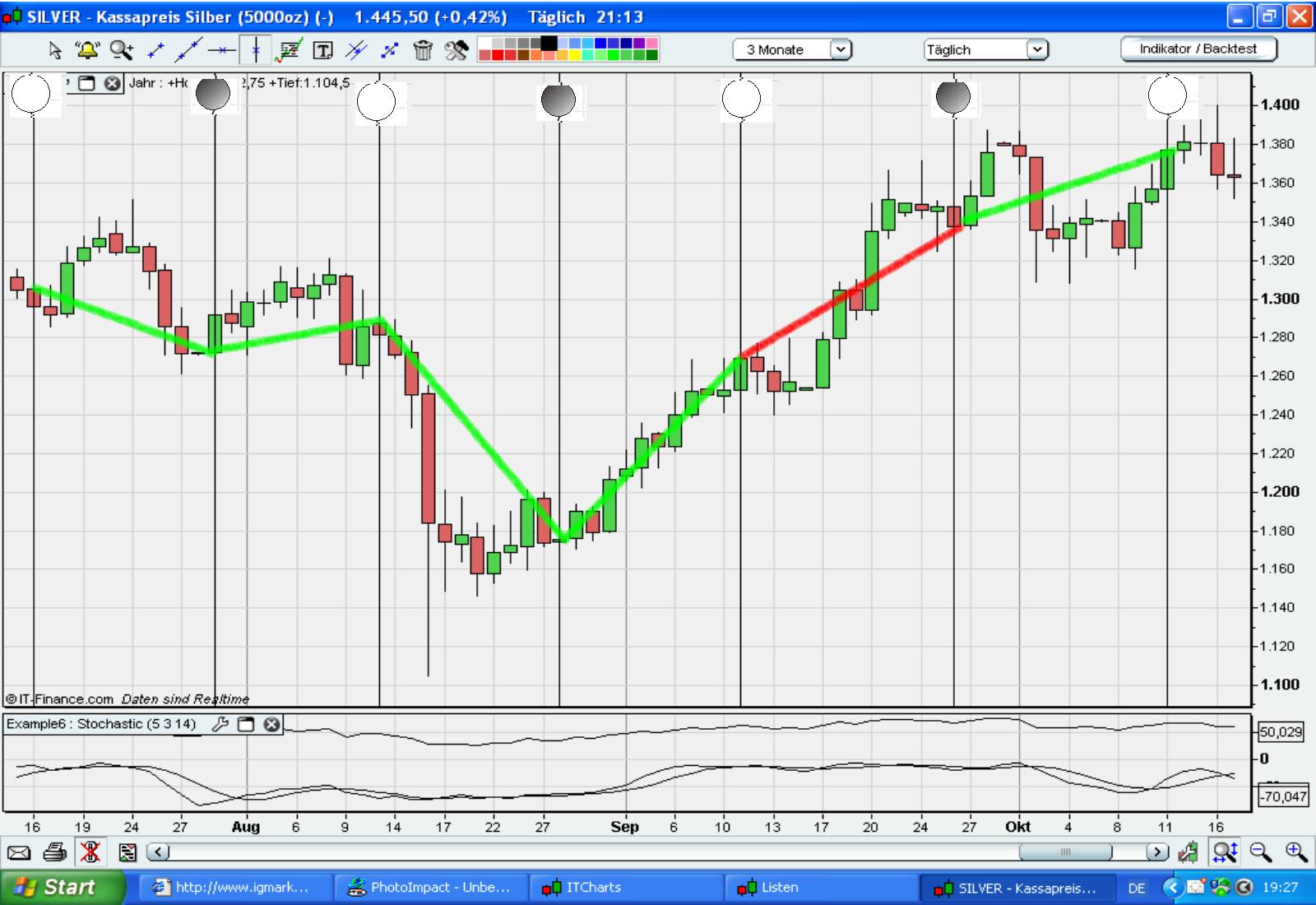Image resolution: width=1316 pixels, height=905 pixels.
Task: Click the 'Okt' month label on time axis
Action: pyautogui.click(x=1018, y=827)
